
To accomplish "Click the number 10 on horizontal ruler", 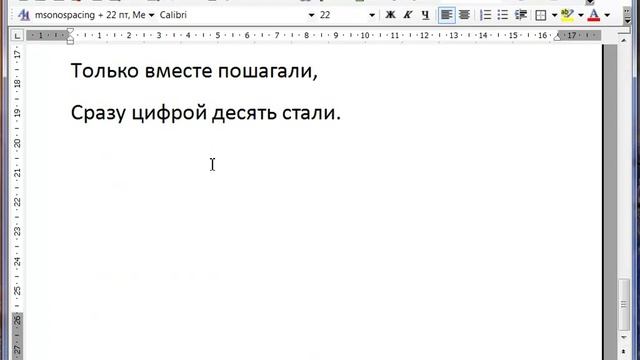I will [x=364, y=36].
